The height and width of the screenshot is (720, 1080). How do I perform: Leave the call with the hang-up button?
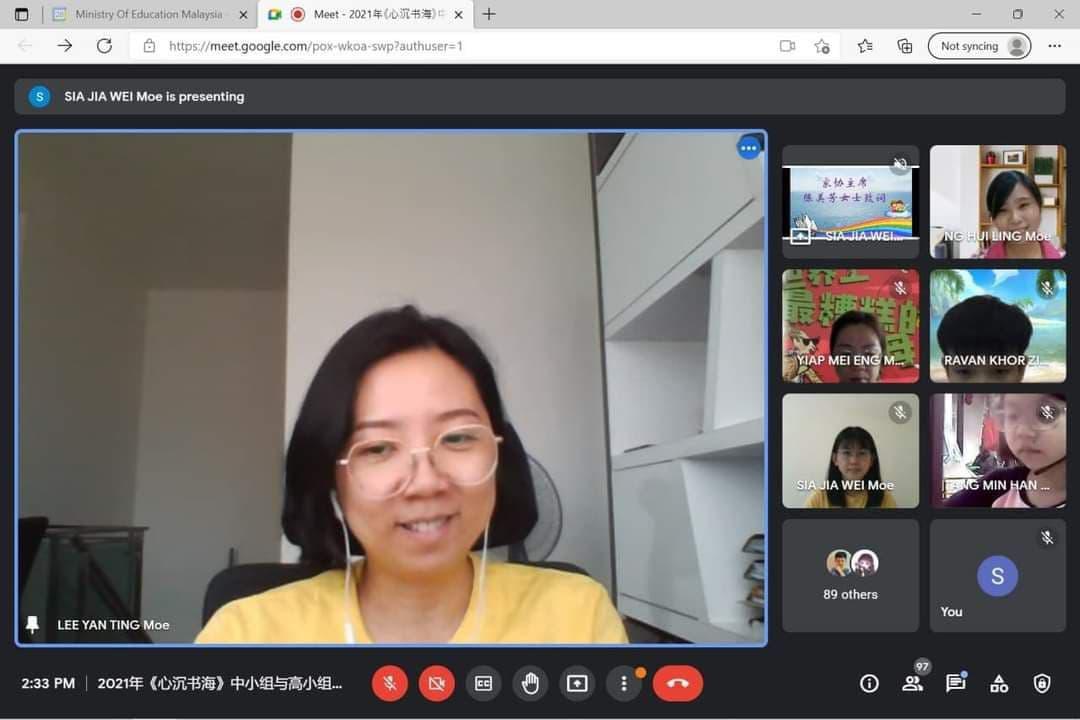click(x=678, y=683)
